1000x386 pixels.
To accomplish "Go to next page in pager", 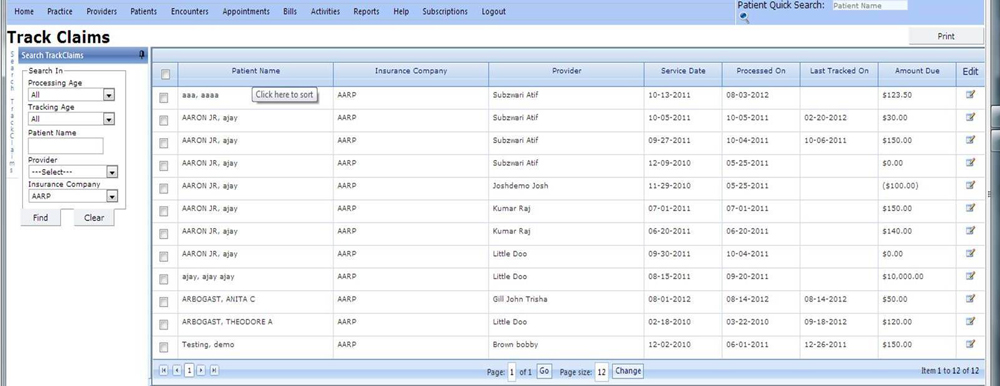I will (201, 370).
